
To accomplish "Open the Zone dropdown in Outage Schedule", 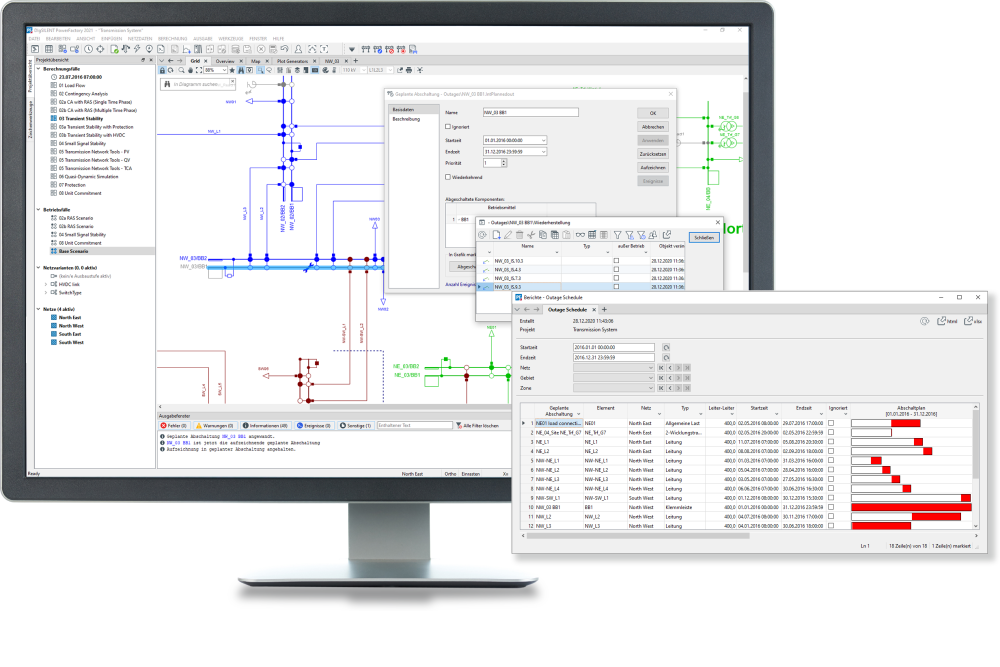I will [651, 388].
